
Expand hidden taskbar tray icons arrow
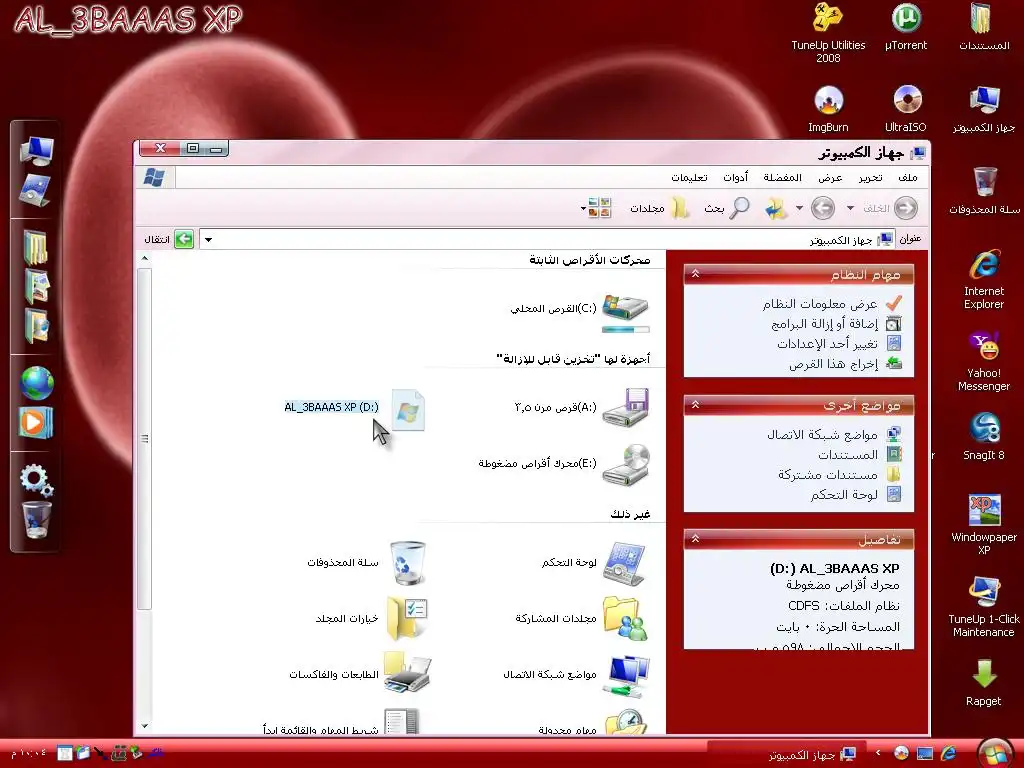pos(878,753)
